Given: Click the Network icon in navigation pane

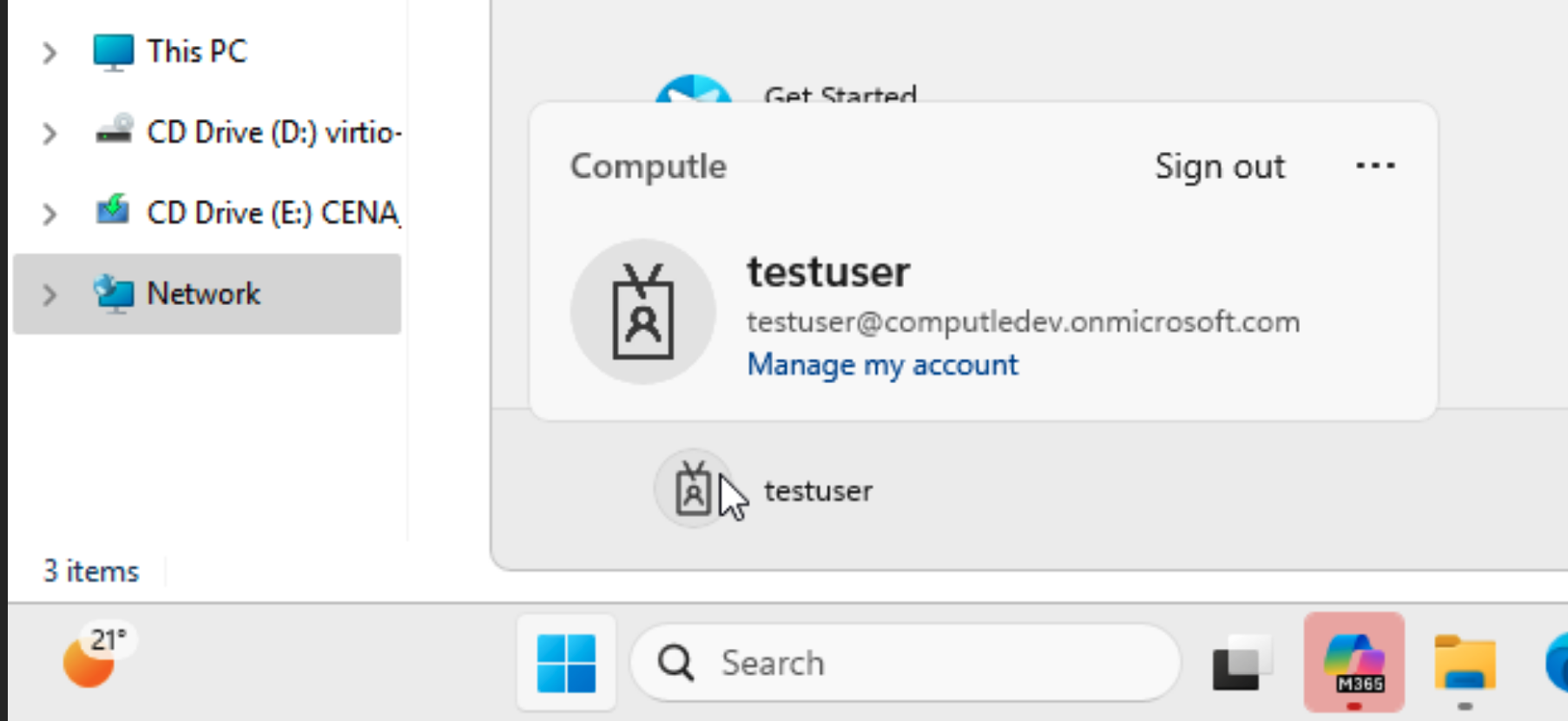Looking at the screenshot, I should pyautogui.click(x=113, y=294).
